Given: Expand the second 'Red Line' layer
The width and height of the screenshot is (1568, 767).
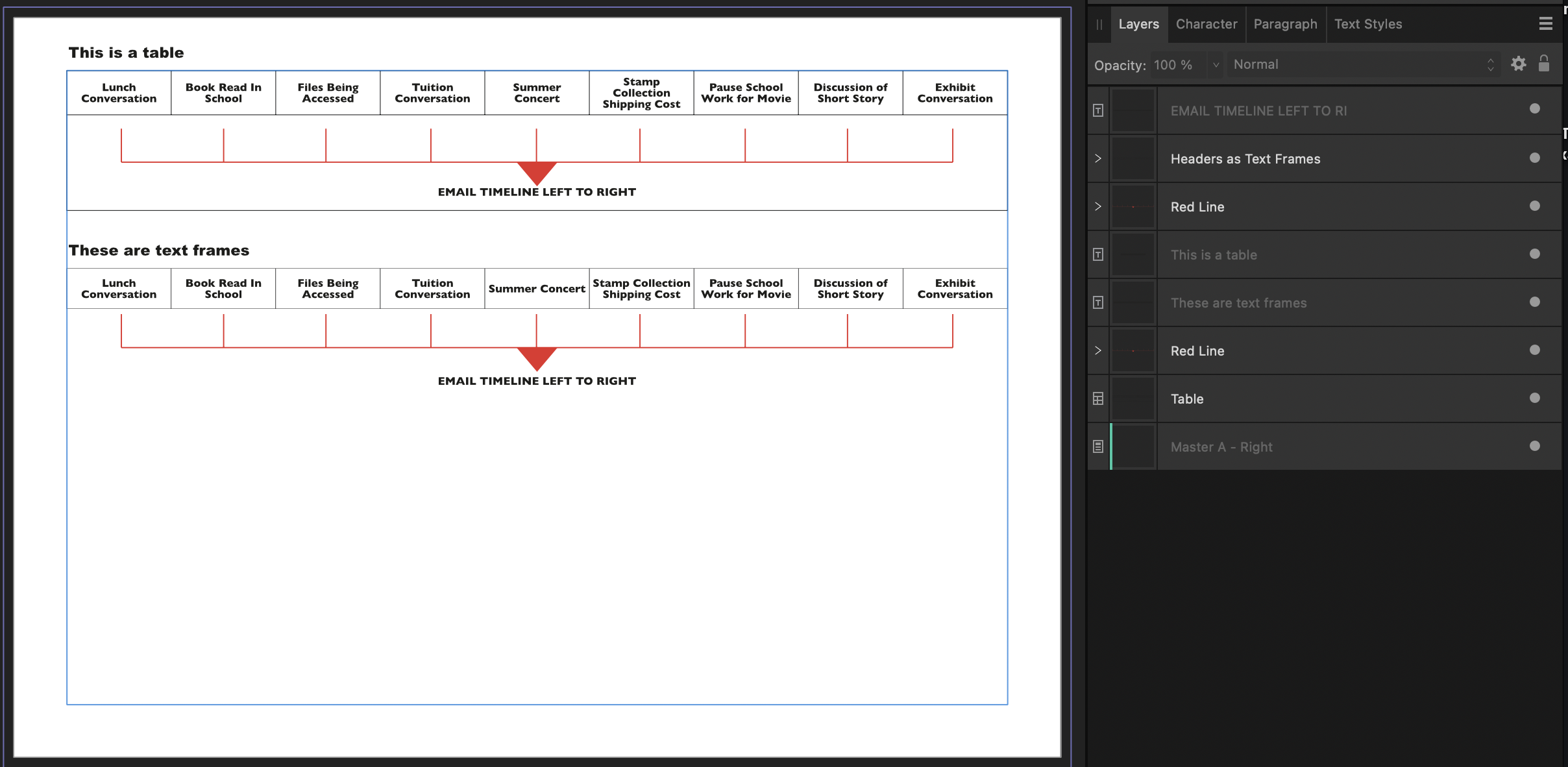Looking at the screenshot, I should (1097, 350).
